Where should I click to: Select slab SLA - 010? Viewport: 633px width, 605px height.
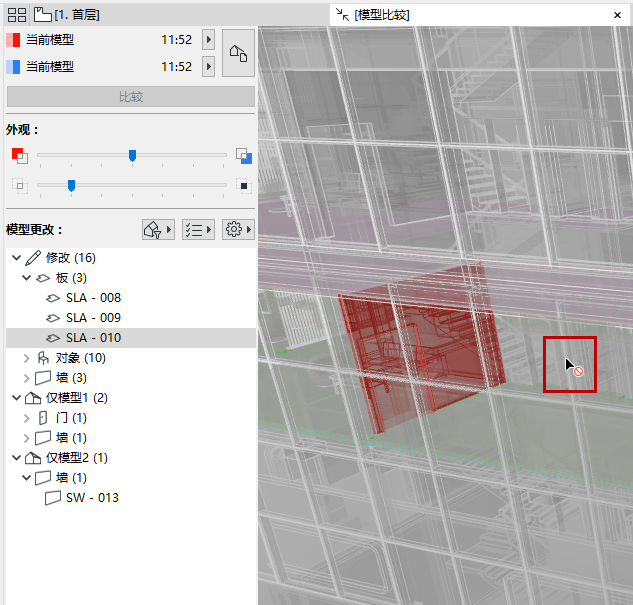[x=131, y=338]
